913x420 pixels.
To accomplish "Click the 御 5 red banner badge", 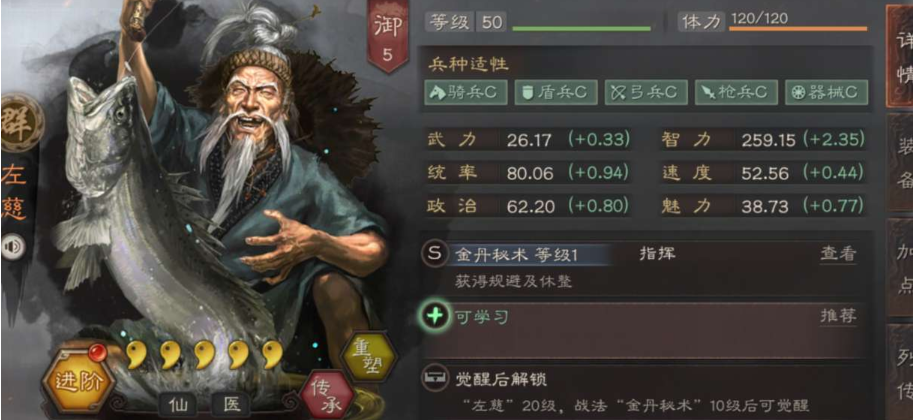I will (x=387, y=36).
